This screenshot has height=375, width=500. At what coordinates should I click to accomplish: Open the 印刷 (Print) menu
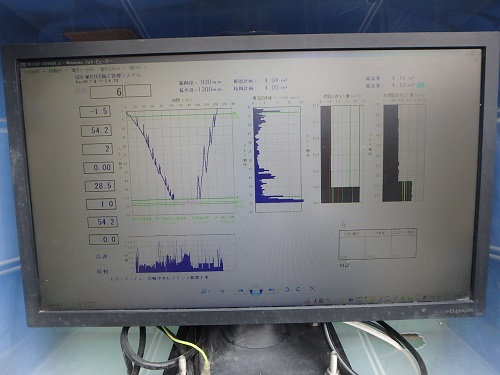[55, 70]
